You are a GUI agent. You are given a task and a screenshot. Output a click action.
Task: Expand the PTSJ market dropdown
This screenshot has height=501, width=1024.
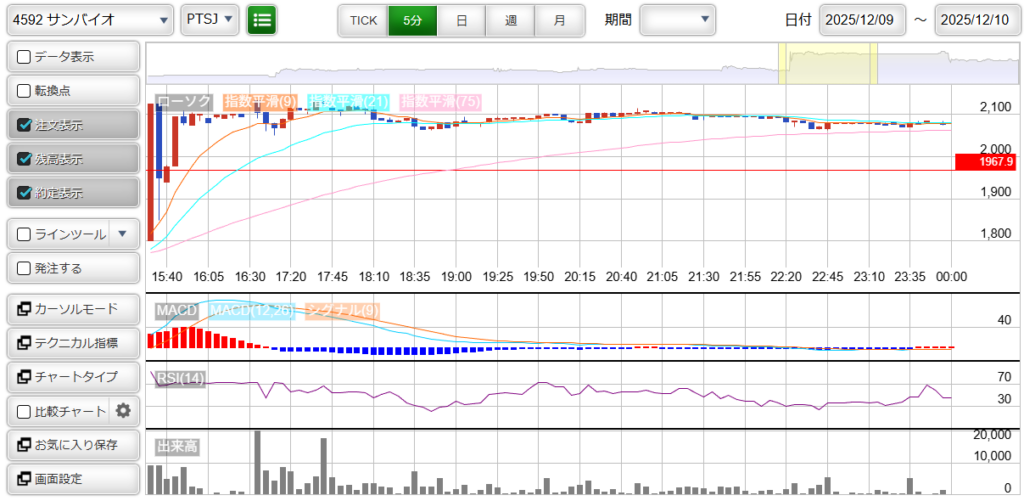pyautogui.click(x=210, y=19)
